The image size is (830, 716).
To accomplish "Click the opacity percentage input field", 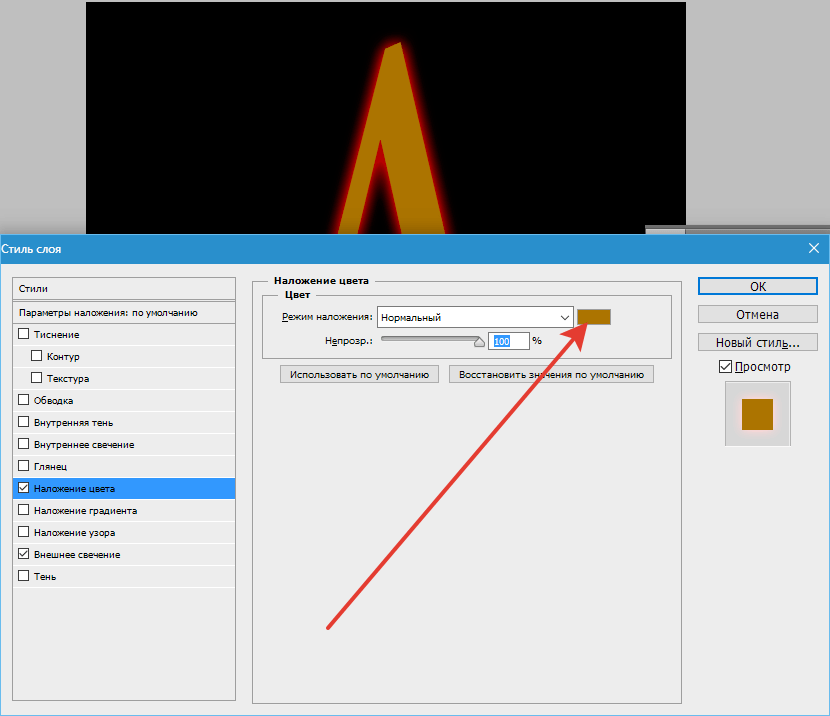I will pos(508,341).
